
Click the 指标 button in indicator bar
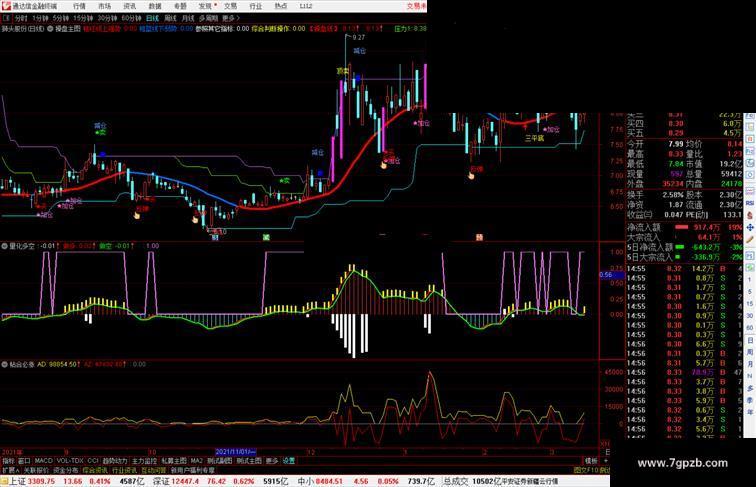pos(8,461)
